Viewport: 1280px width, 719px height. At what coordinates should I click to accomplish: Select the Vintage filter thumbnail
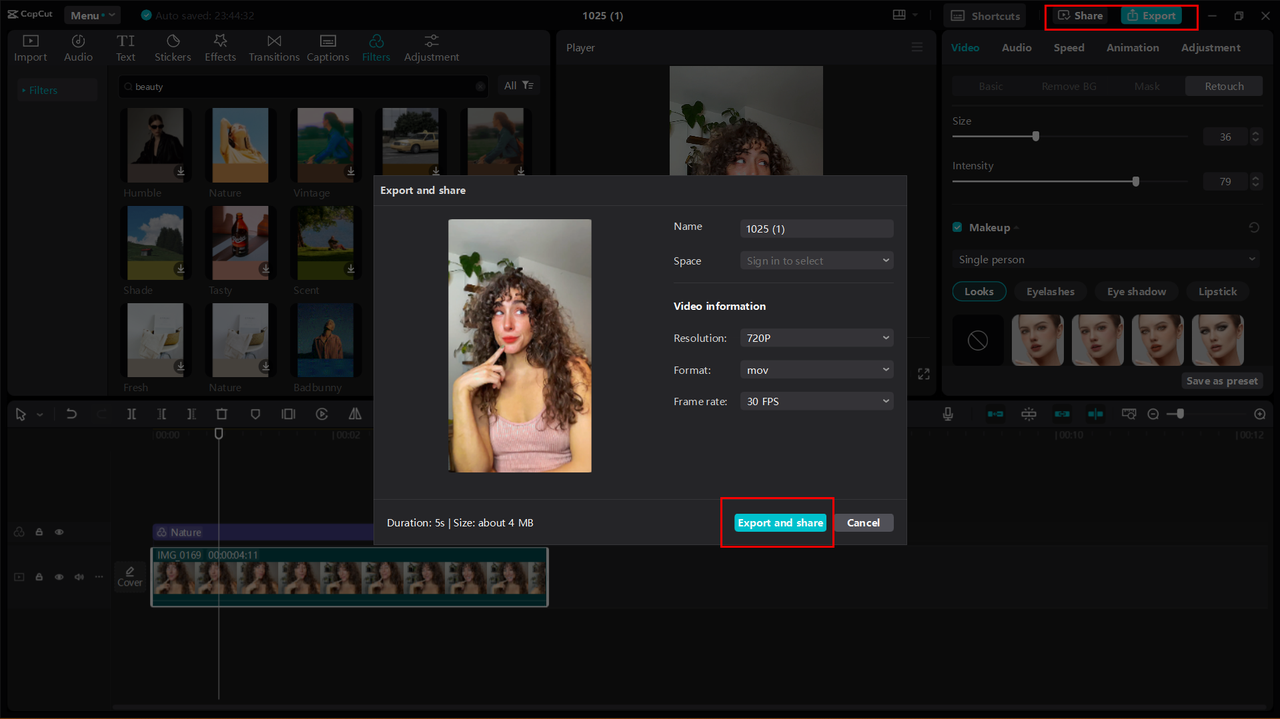click(x=325, y=145)
